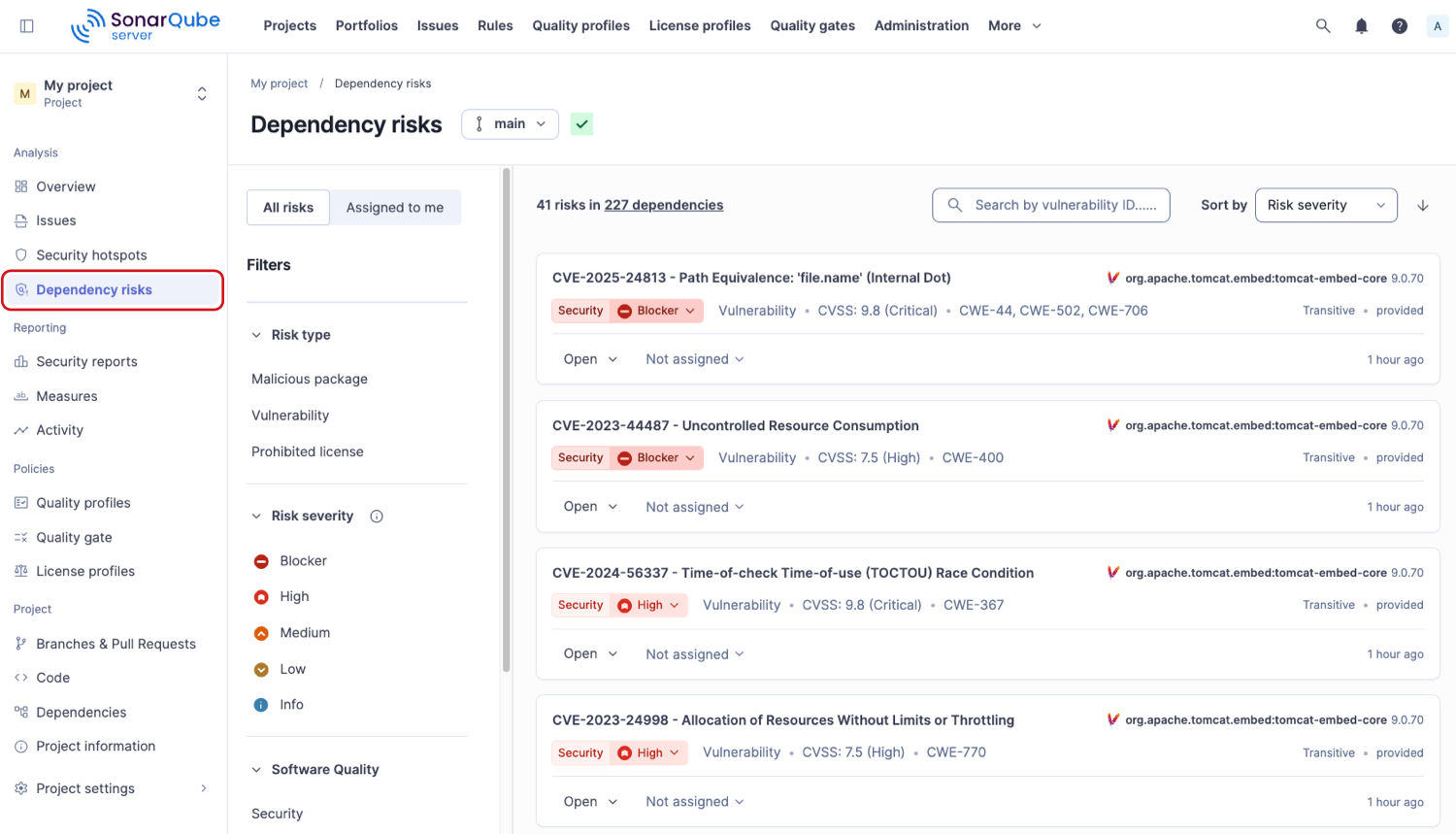Open the notifications bell
Image resolution: width=1456 pixels, height=834 pixels.
pyautogui.click(x=1360, y=25)
